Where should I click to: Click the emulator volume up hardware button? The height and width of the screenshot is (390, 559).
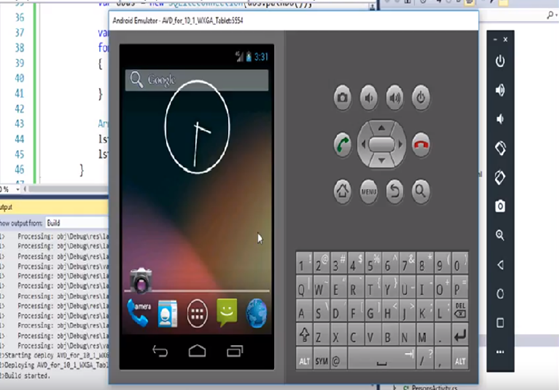point(395,97)
